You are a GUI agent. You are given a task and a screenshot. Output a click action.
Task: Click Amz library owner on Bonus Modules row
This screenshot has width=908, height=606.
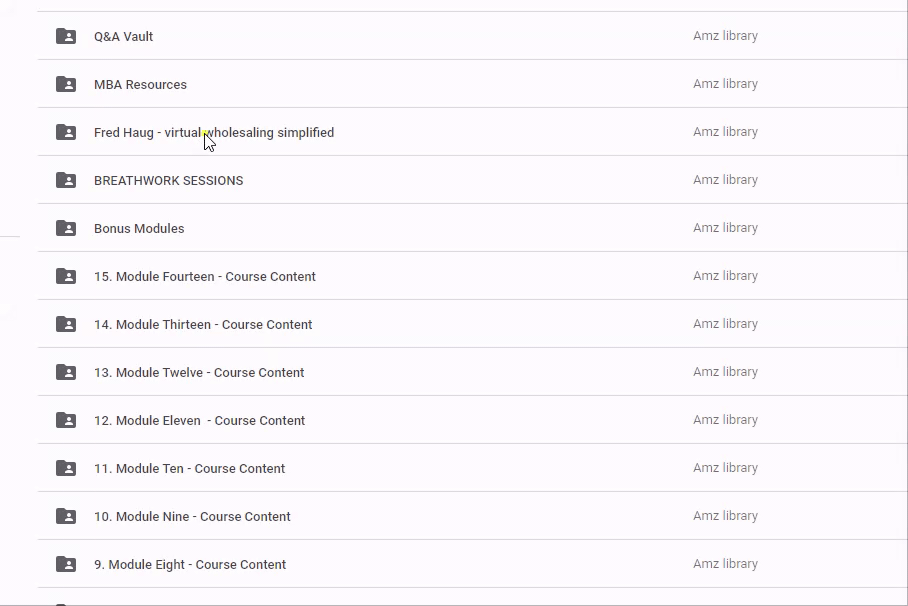click(x=725, y=228)
